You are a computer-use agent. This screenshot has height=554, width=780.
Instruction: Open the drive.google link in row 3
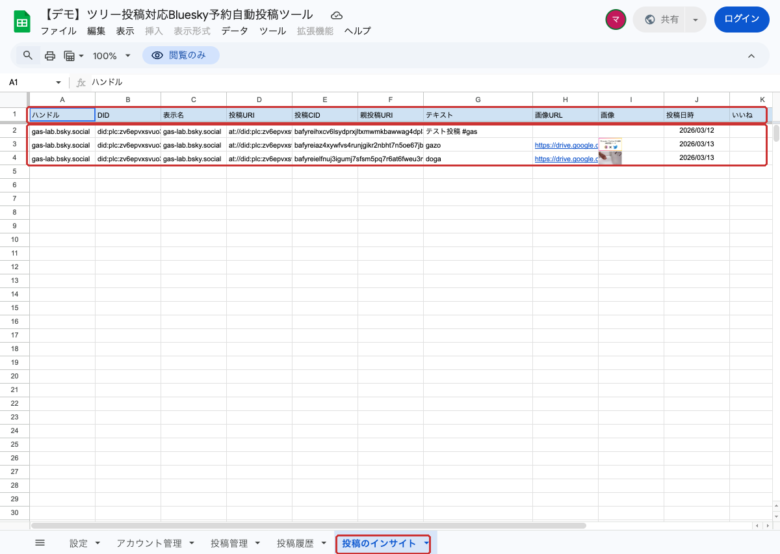[x=566, y=145]
